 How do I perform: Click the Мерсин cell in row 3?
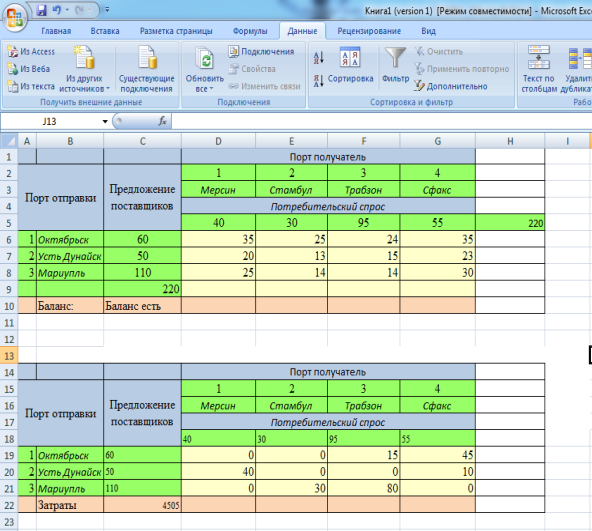click(218, 190)
